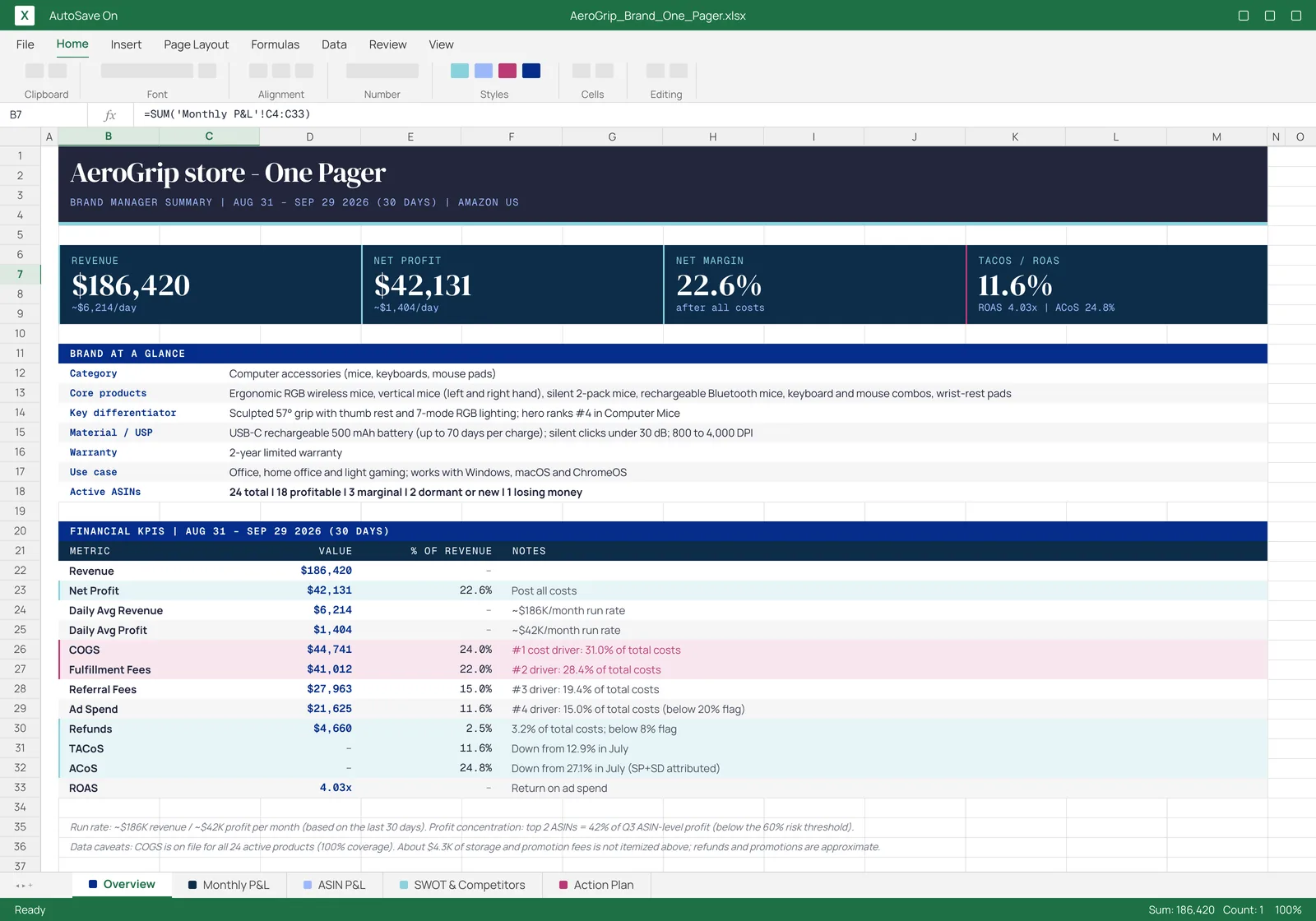Screen dimensions: 1316x921
Task: Select the dark navy style swatch
Action: click(531, 71)
